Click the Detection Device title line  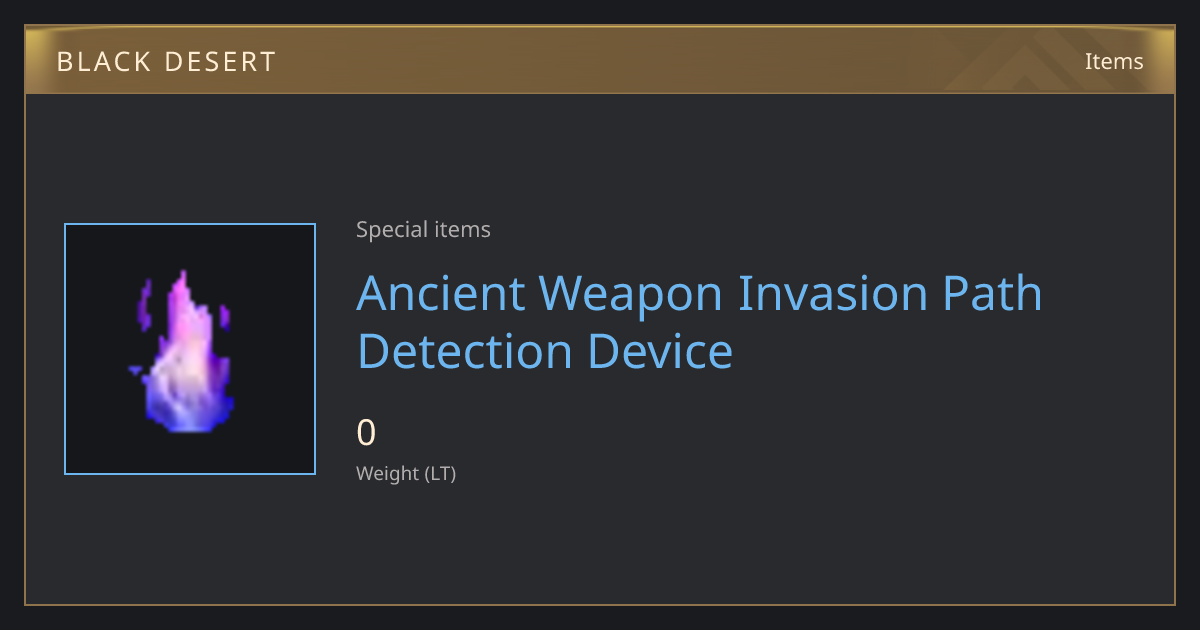tap(545, 351)
